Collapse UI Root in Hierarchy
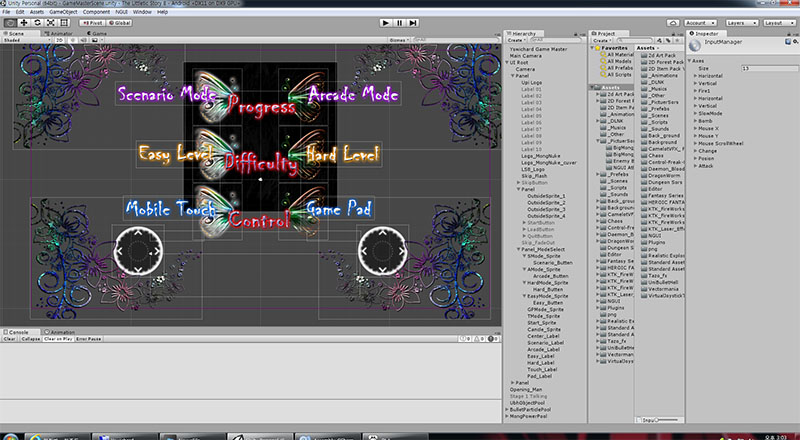 pos(508,62)
